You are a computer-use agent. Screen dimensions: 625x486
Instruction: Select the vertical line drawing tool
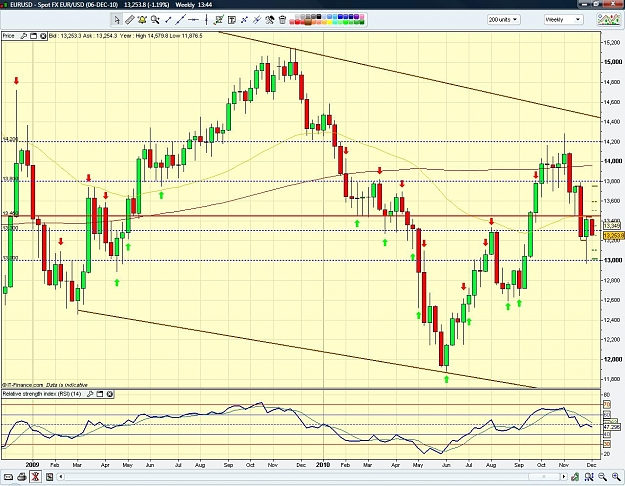[206, 20]
